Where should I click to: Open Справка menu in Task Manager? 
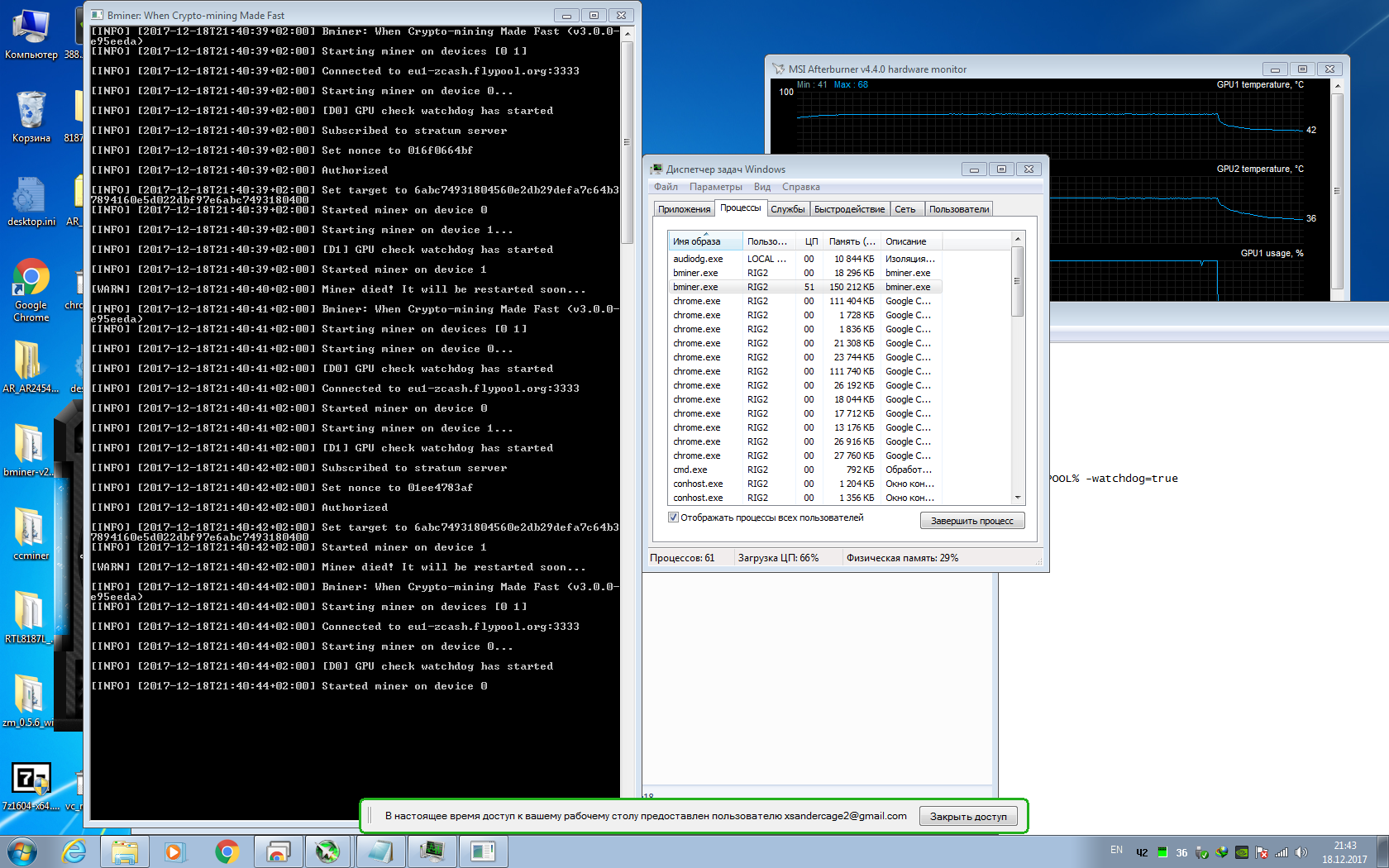click(x=800, y=187)
